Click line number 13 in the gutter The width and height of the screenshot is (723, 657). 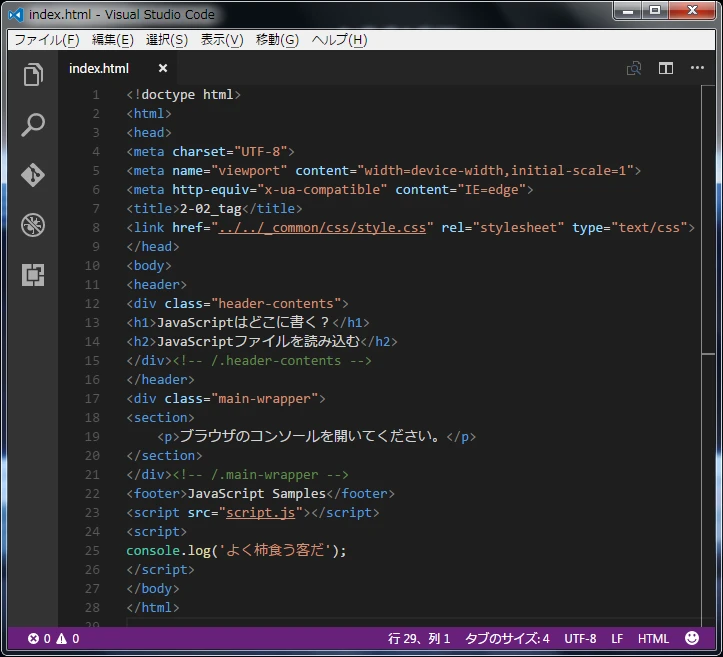[92, 322]
